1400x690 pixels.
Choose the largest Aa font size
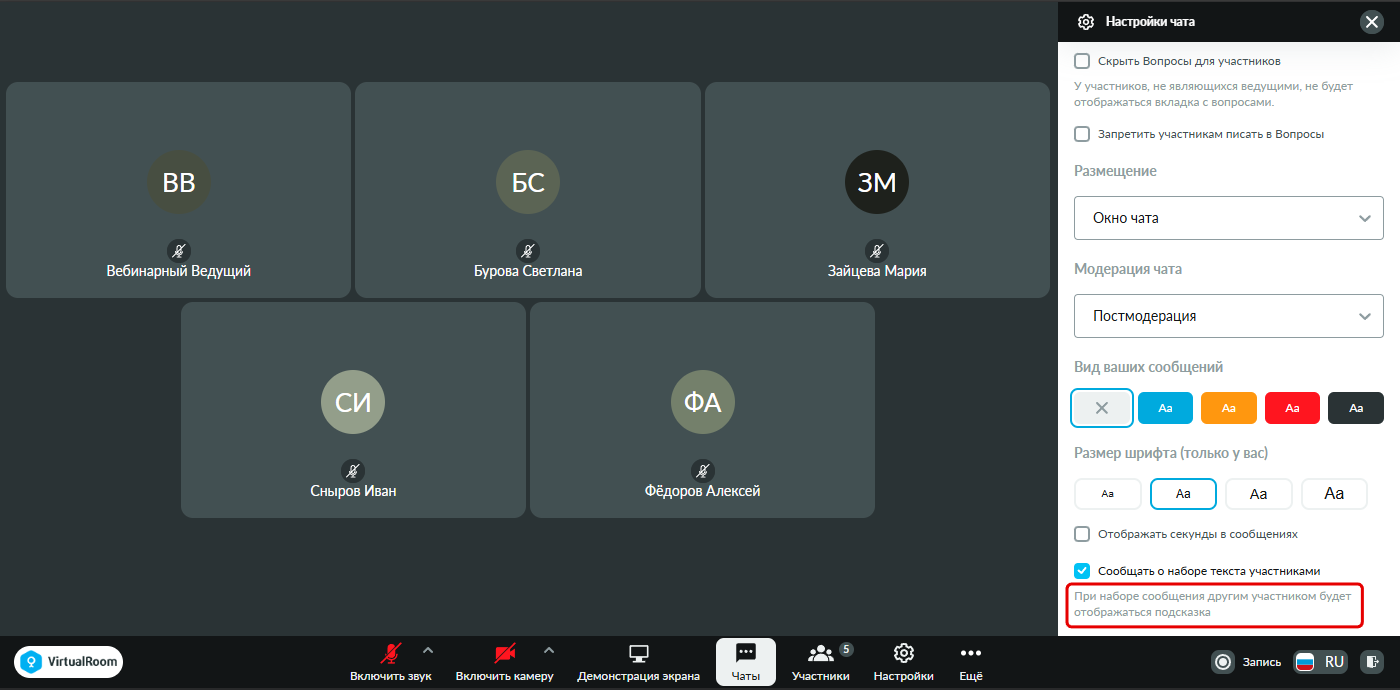pyautogui.click(x=1334, y=494)
